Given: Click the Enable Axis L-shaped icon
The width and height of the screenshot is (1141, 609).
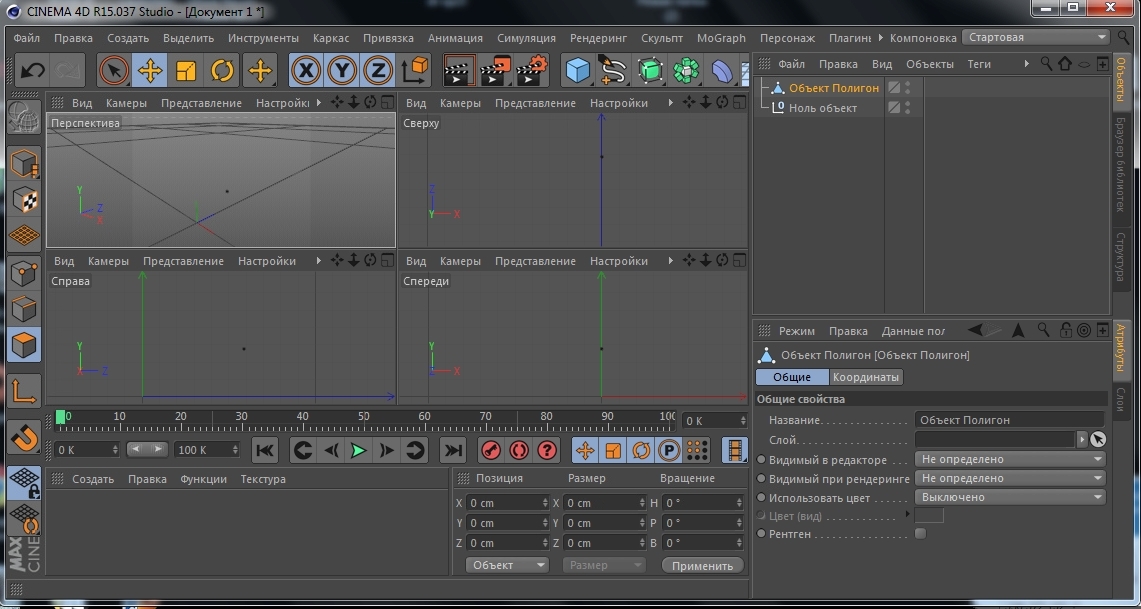Looking at the screenshot, I should tap(24, 391).
